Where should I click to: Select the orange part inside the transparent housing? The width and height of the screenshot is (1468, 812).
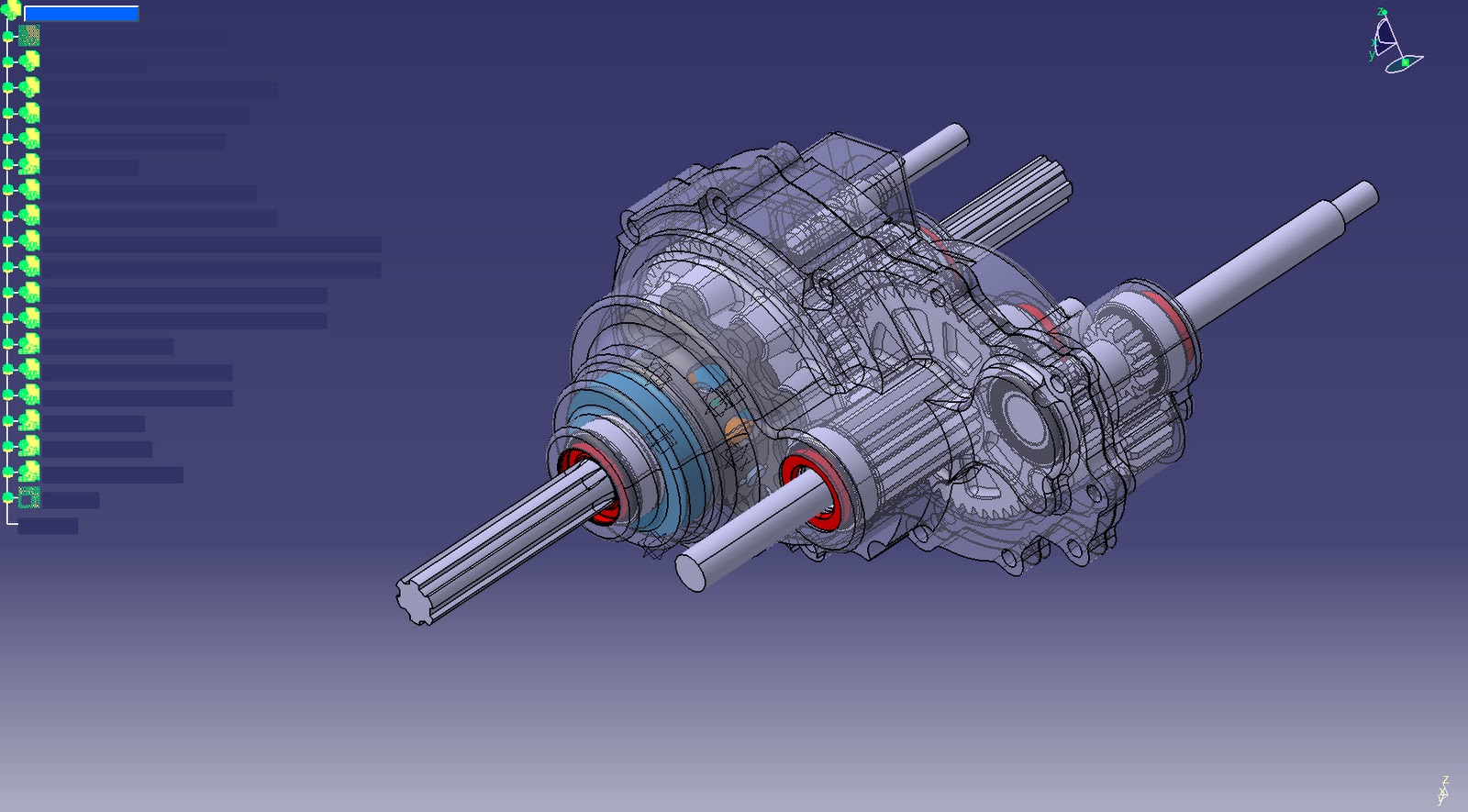click(x=736, y=430)
